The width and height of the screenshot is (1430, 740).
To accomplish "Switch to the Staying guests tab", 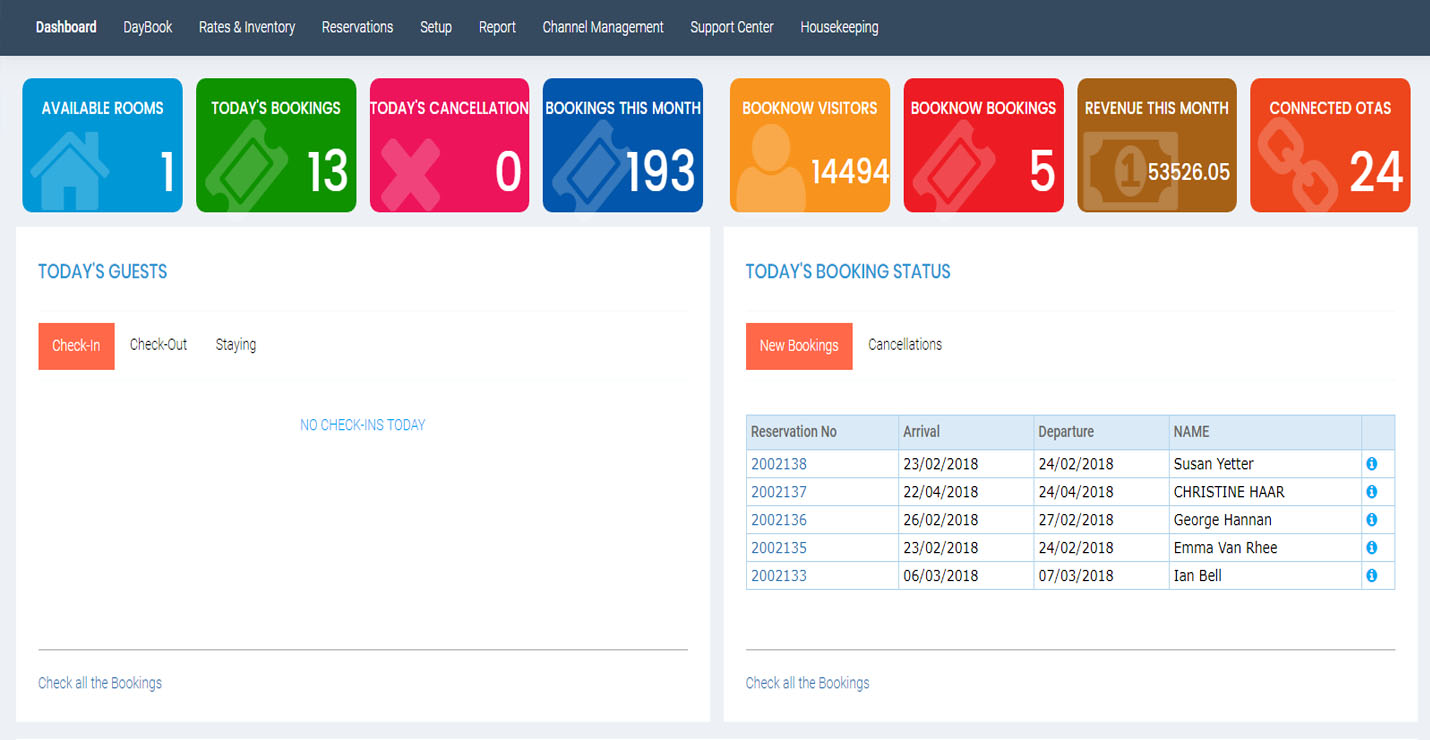I will point(236,345).
